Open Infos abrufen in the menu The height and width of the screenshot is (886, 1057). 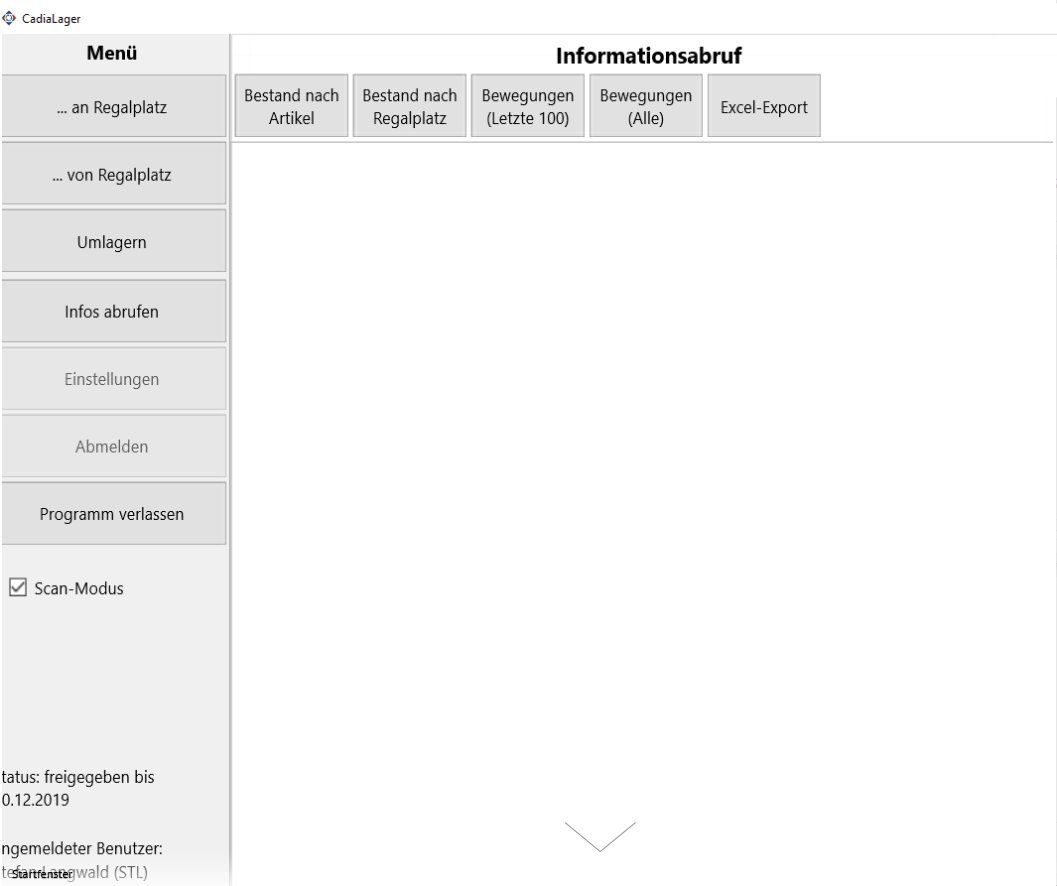pyautogui.click(x=112, y=311)
